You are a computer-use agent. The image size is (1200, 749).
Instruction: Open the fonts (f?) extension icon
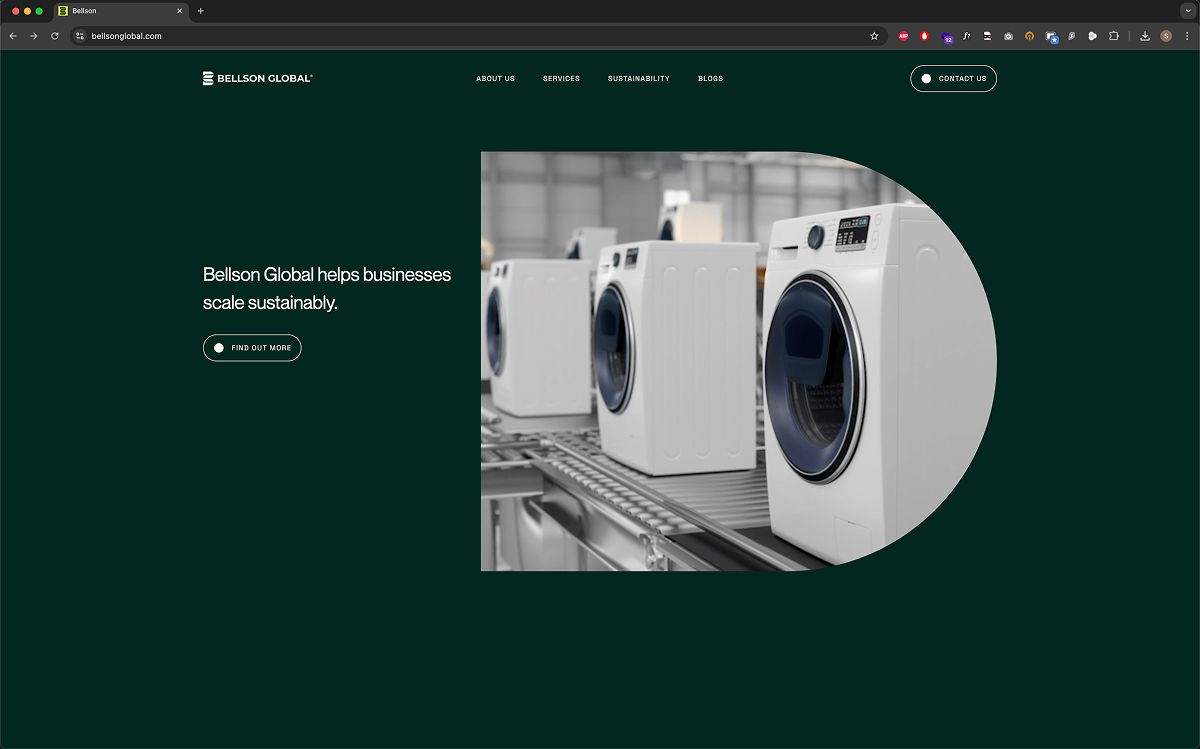[966, 36]
